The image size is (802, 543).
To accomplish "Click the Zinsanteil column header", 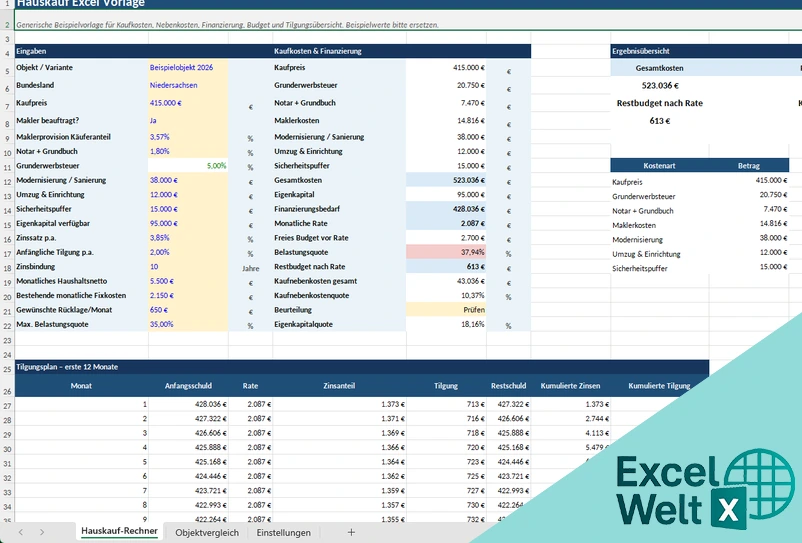I will 339,386.
